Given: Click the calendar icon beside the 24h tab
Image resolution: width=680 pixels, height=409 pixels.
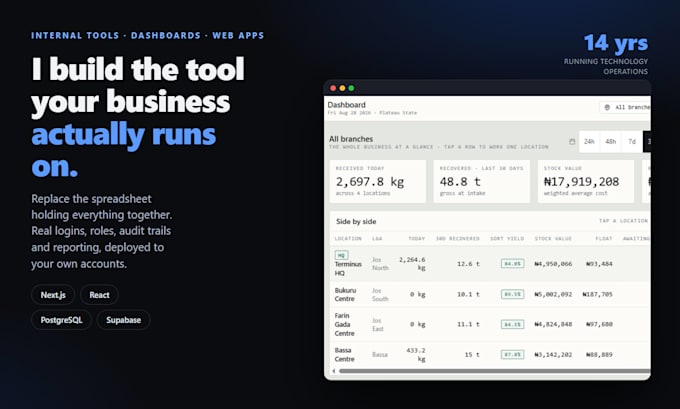Looking at the screenshot, I should [x=572, y=141].
